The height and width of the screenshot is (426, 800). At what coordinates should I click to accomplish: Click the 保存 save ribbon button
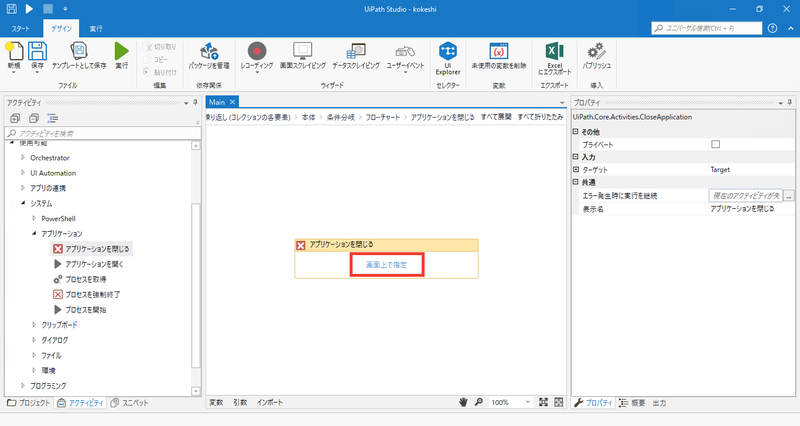(37, 56)
